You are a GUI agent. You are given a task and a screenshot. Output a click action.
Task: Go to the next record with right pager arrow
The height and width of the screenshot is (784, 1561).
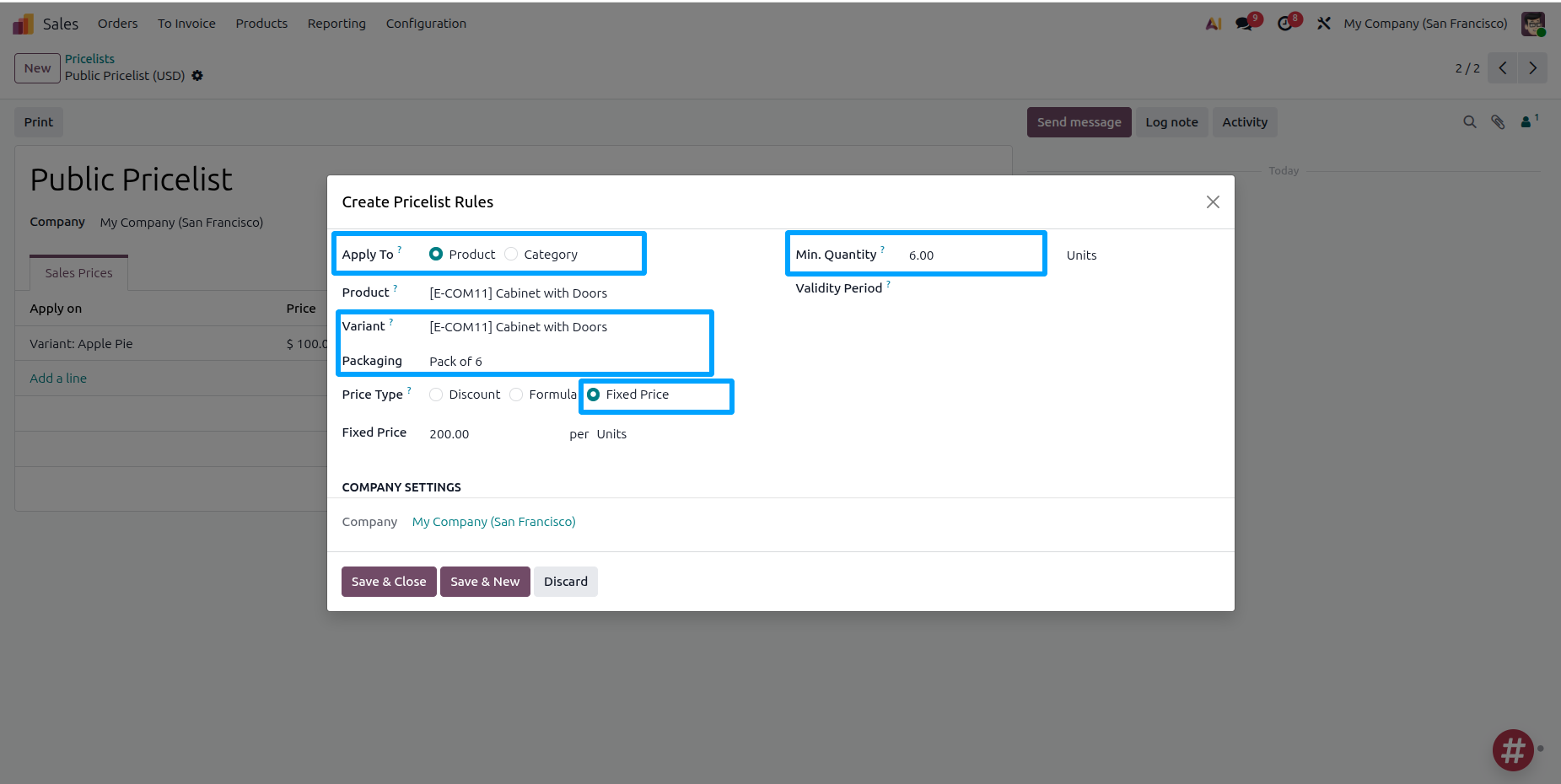point(1532,67)
